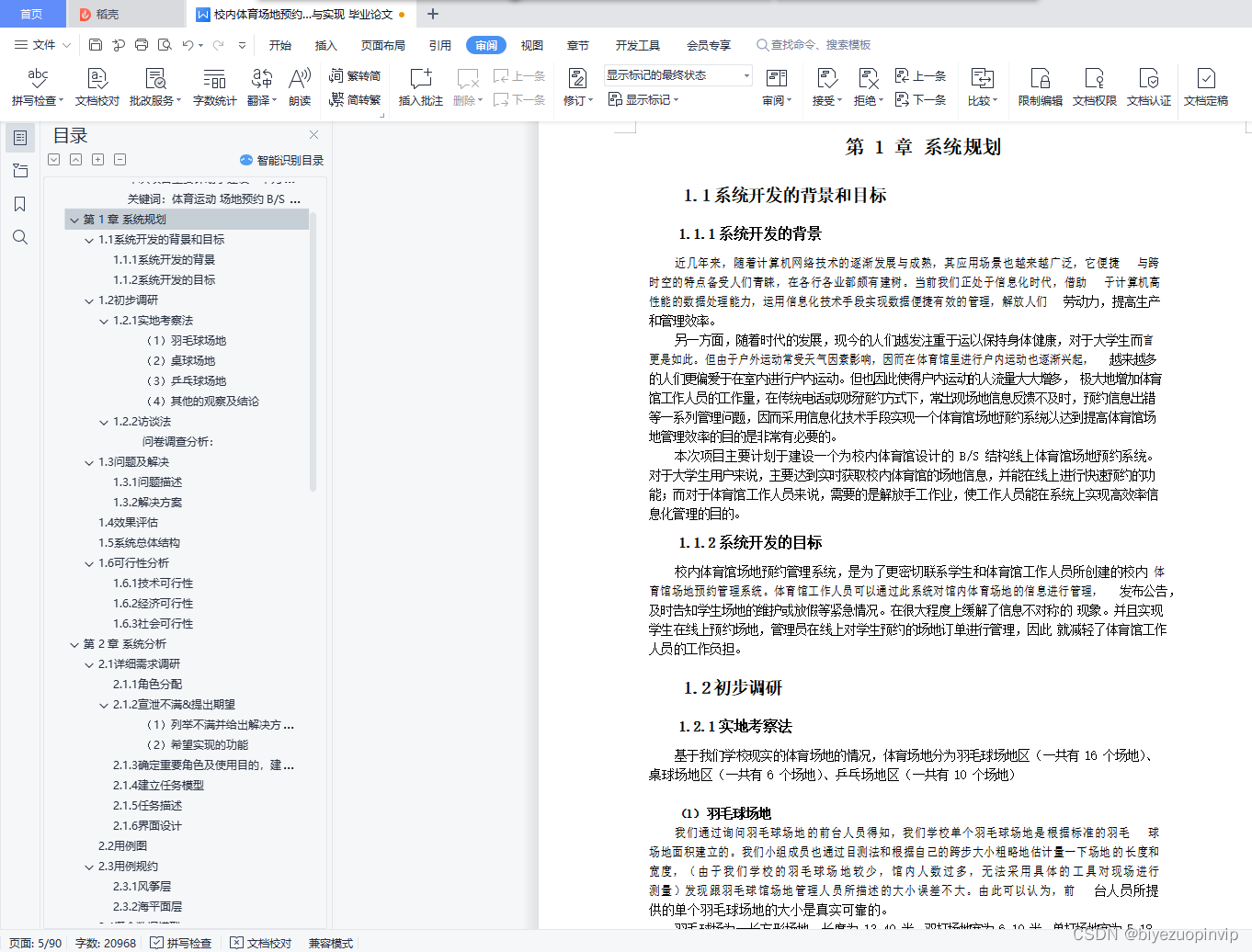The height and width of the screenshot is (952, 1252).
Task: Switch to the 视图 ribbon tab
Action: (532, 45)
